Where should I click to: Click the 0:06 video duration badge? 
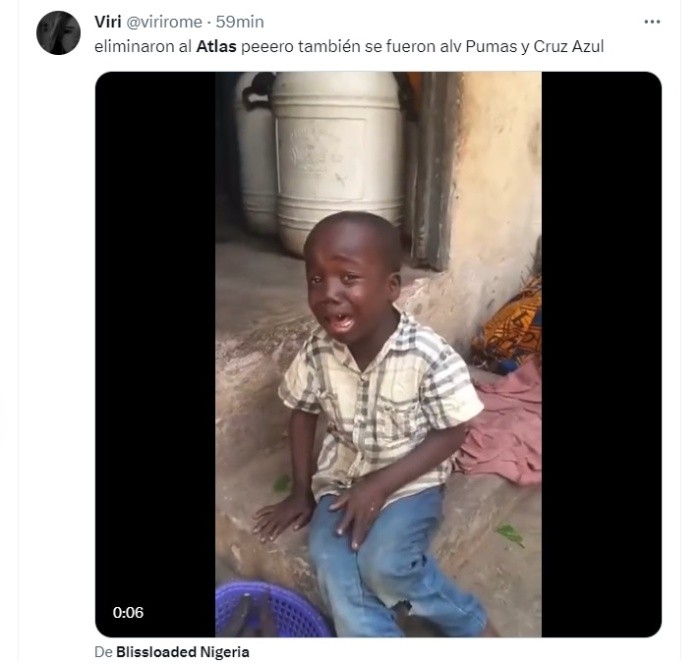click(128, 612)
